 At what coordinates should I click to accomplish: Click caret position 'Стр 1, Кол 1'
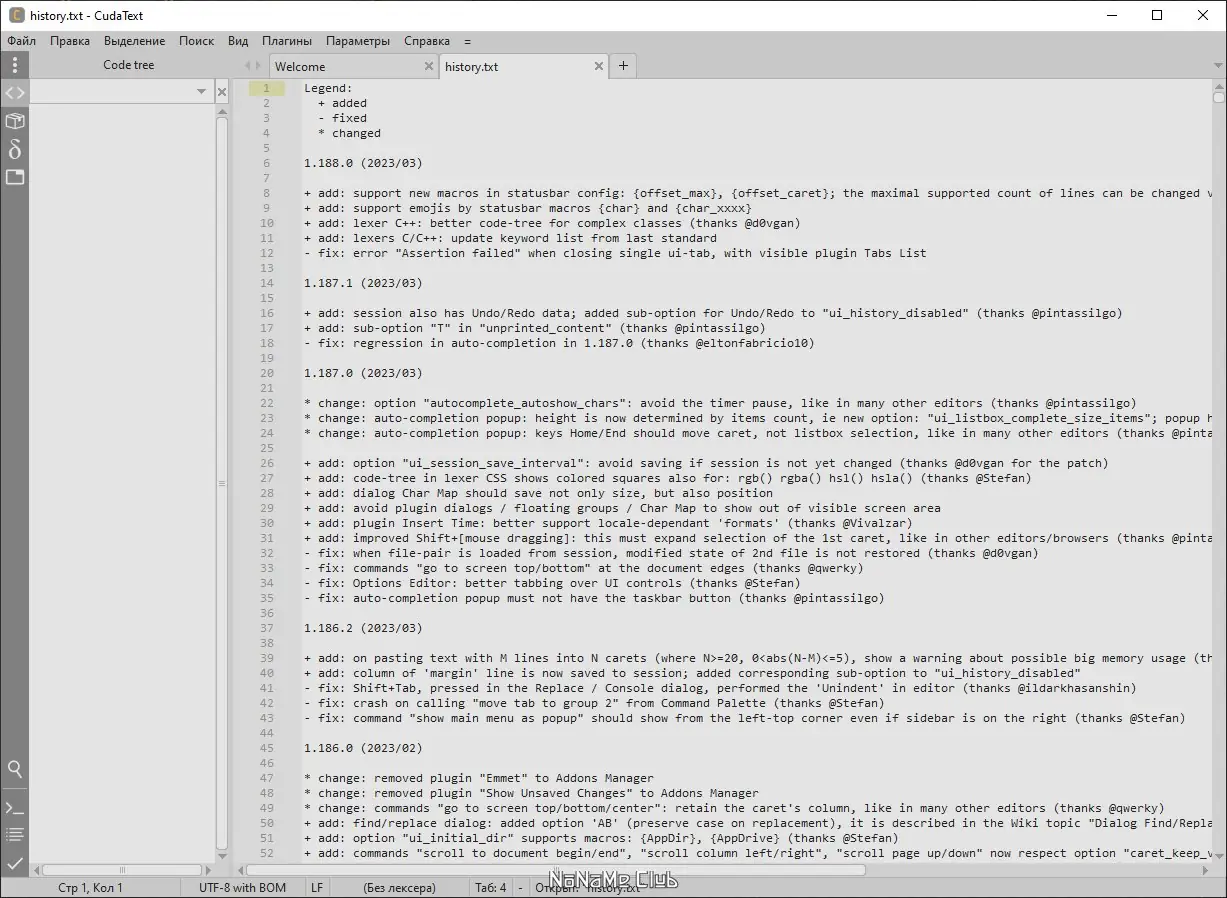[x=91, y=888]
